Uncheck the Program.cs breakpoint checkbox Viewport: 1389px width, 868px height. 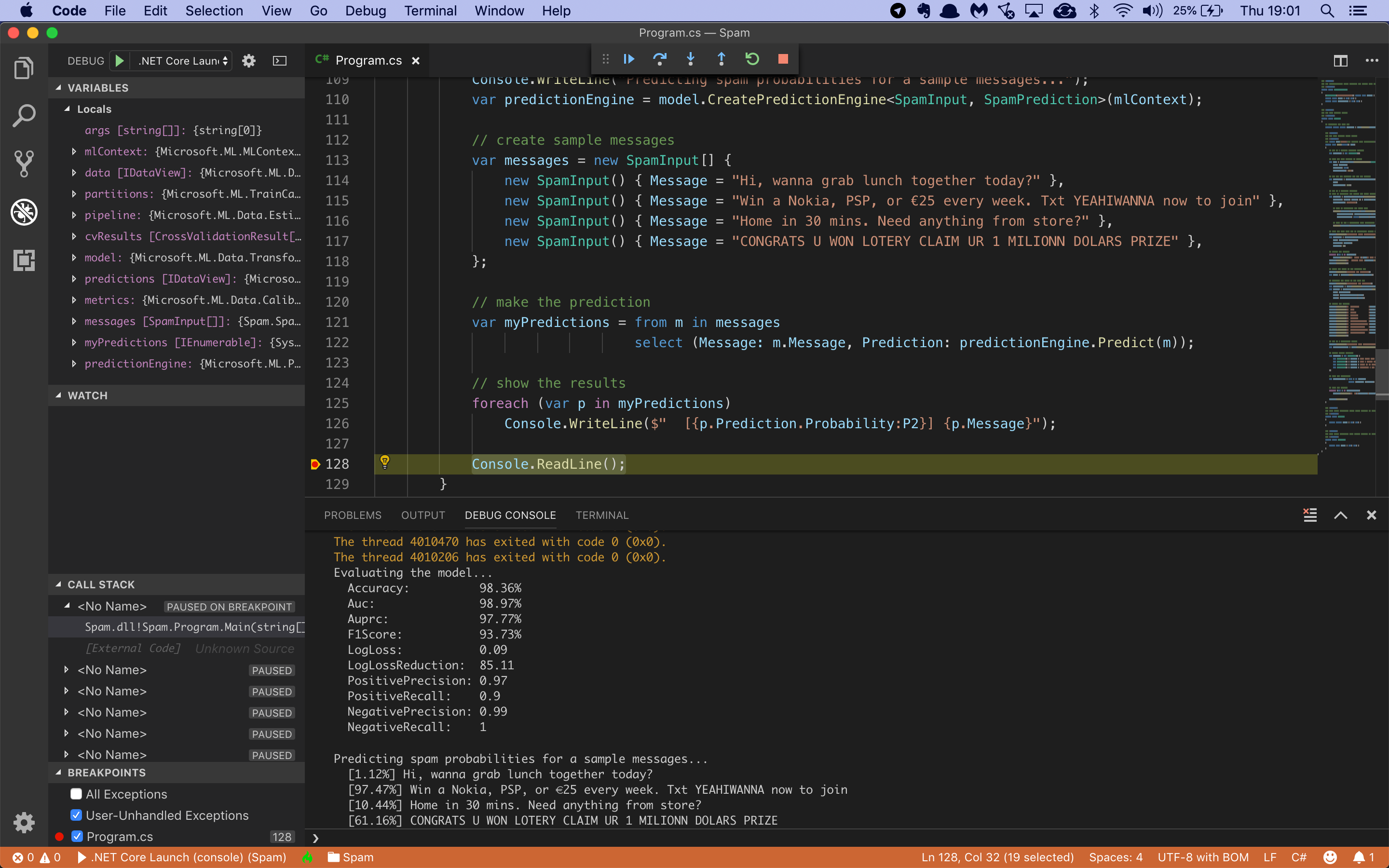76,837
